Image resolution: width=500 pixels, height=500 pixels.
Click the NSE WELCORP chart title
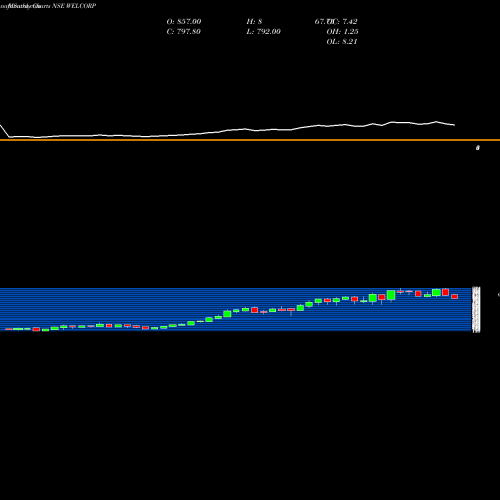(74, 6)
